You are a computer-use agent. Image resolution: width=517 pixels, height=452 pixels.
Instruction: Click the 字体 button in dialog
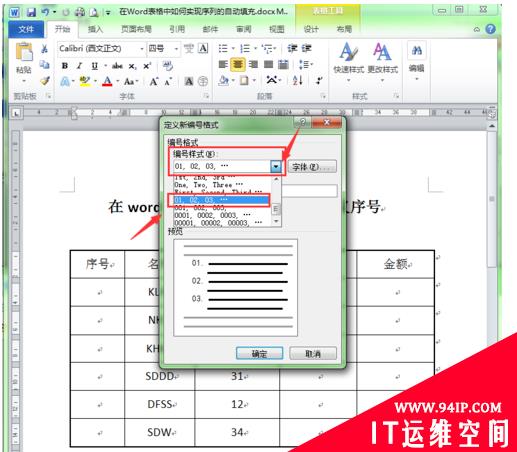point(312,166)
